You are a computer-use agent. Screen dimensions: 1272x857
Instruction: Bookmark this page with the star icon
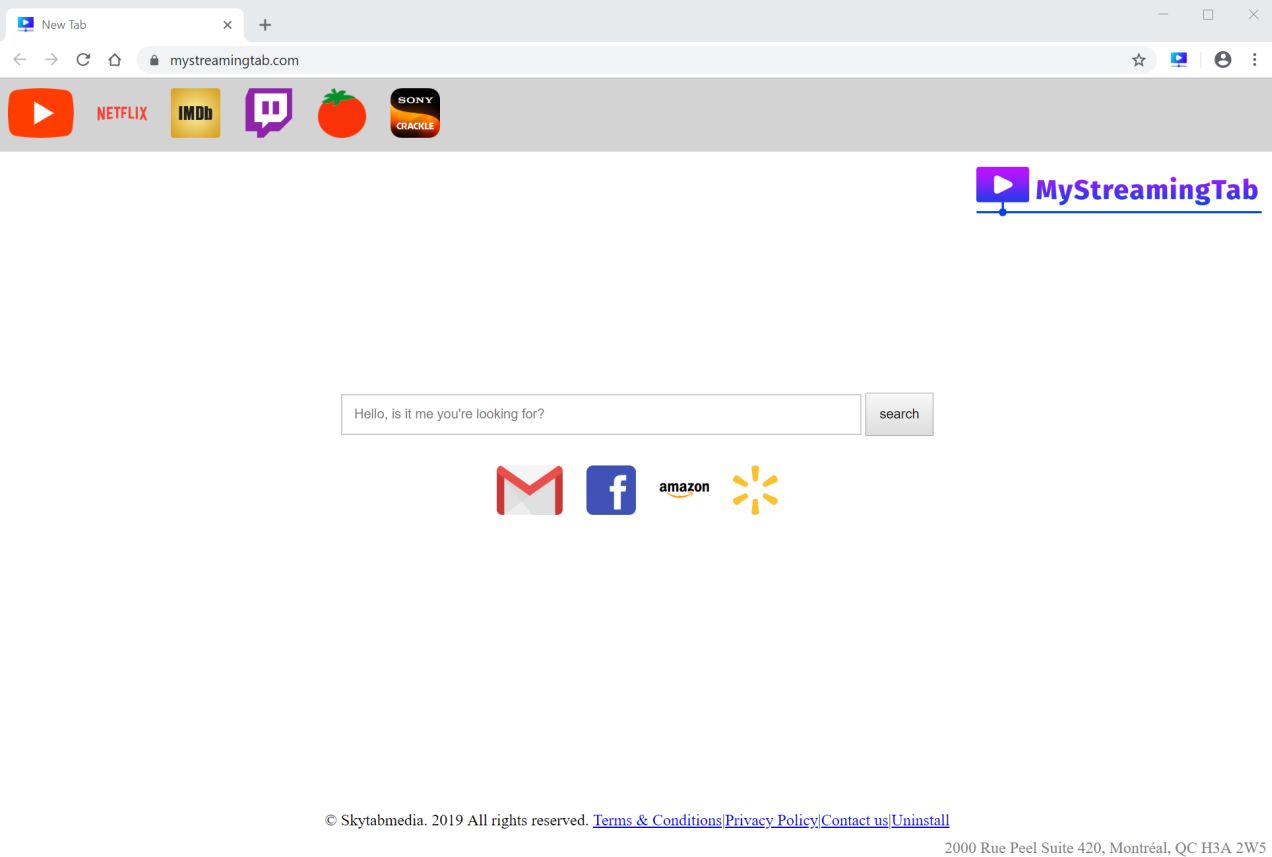(x=1138, y=60)
